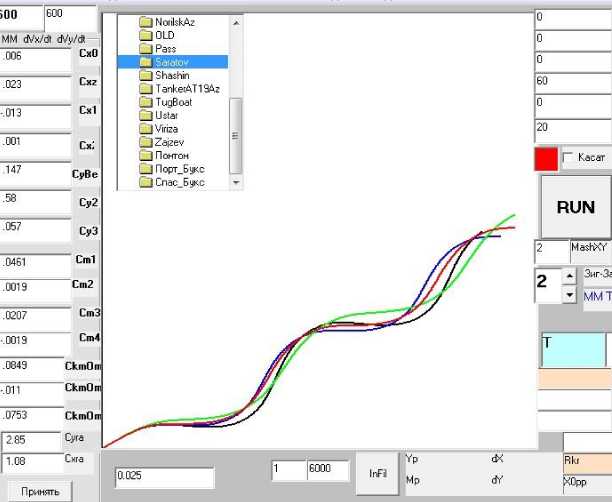Screen dimensions: 612x502
Task: Click the Cm4 coefficient field -.0019
Action: click(x=35, y=344)
